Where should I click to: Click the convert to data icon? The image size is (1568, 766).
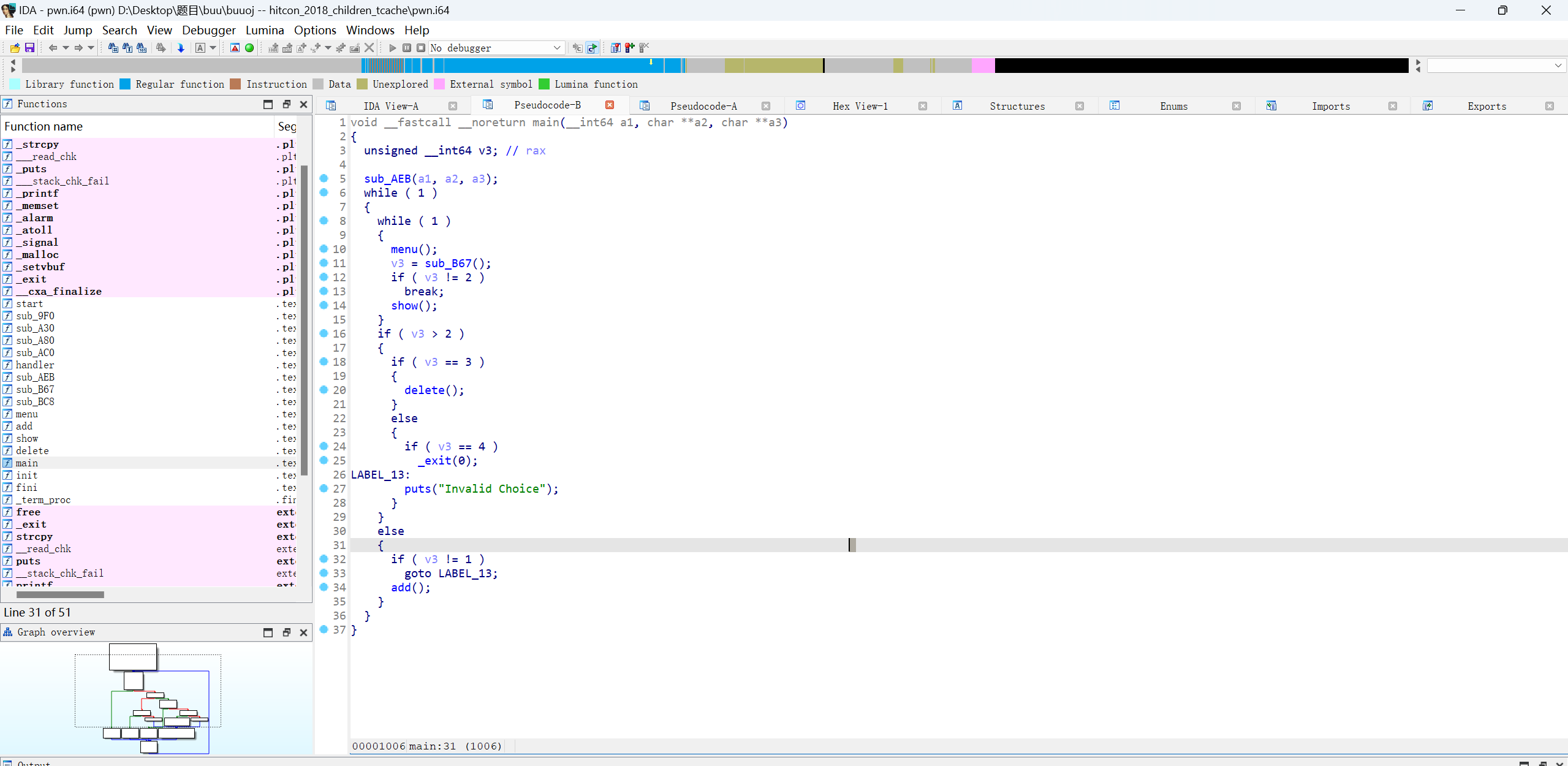[x=287, y=48]
